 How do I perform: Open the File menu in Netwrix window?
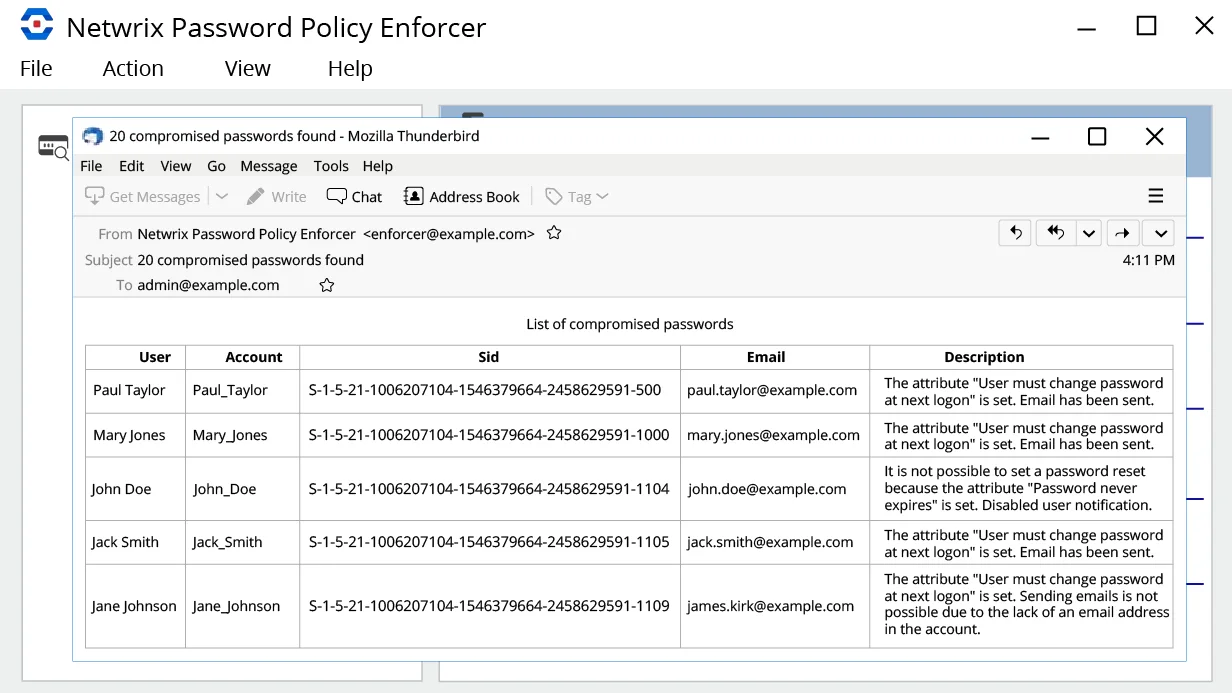[36, 68]
